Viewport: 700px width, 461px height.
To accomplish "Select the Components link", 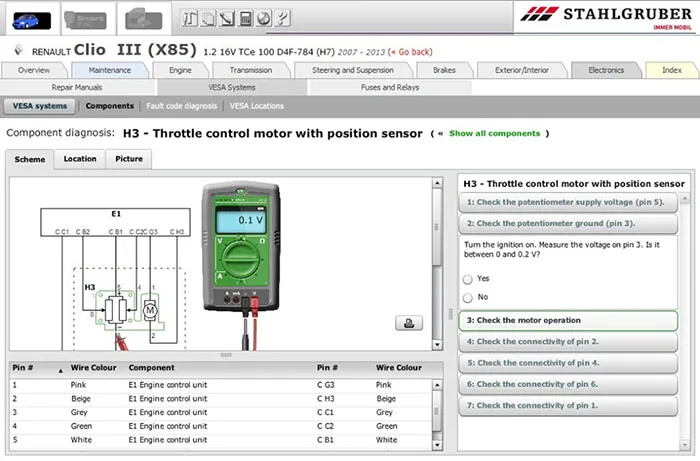I will 109,106.
